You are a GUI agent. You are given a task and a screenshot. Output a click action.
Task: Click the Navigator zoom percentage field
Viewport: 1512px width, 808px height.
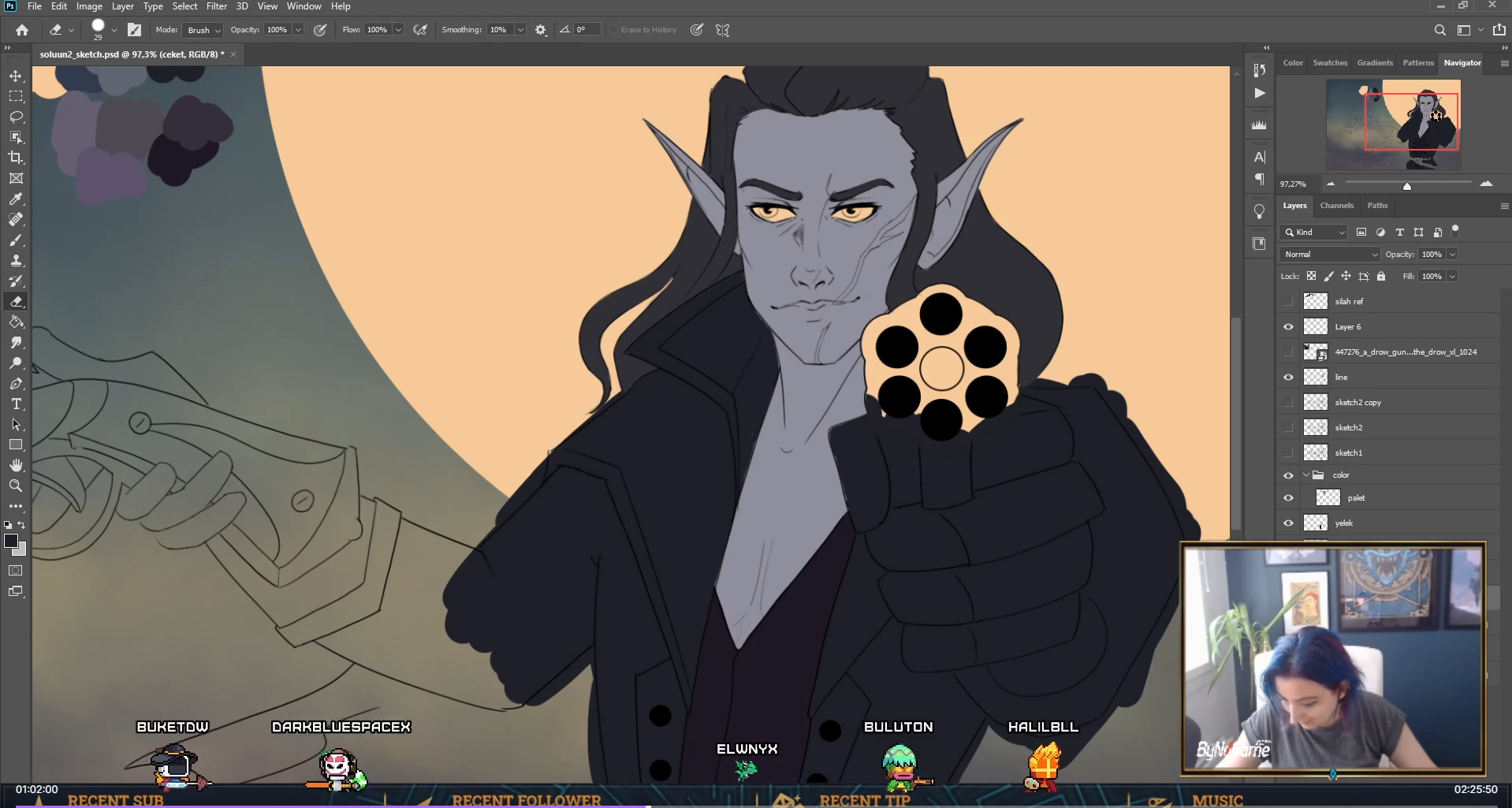(1294, 184)
